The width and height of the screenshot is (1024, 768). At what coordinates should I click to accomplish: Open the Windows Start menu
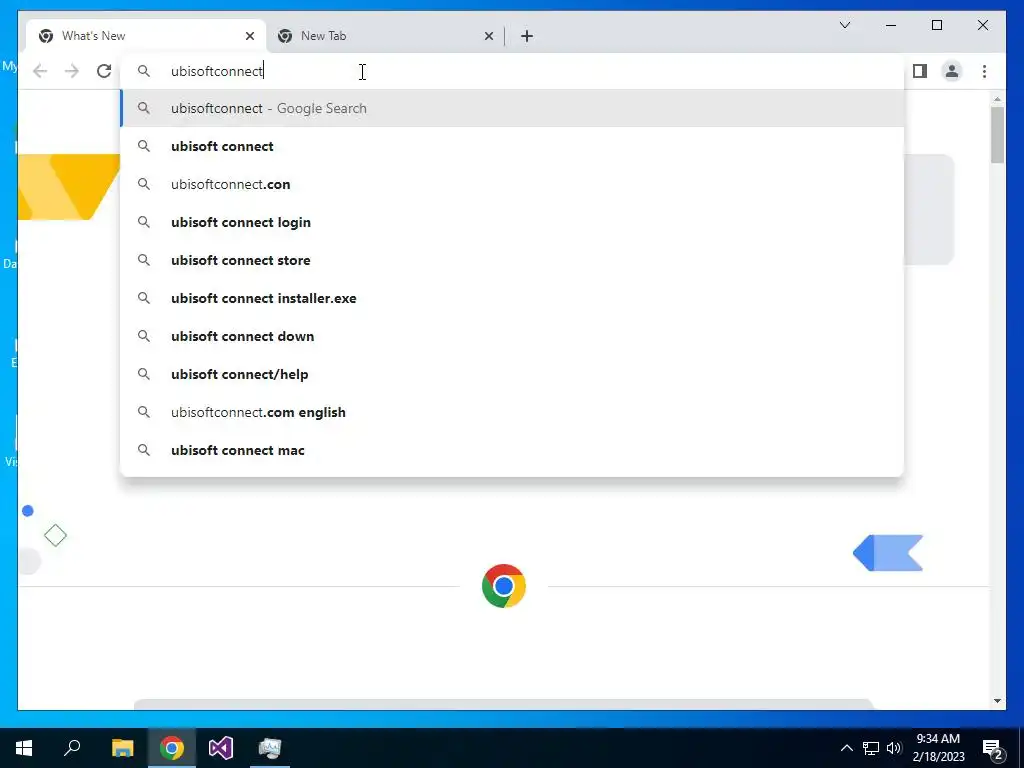point(24,748)
